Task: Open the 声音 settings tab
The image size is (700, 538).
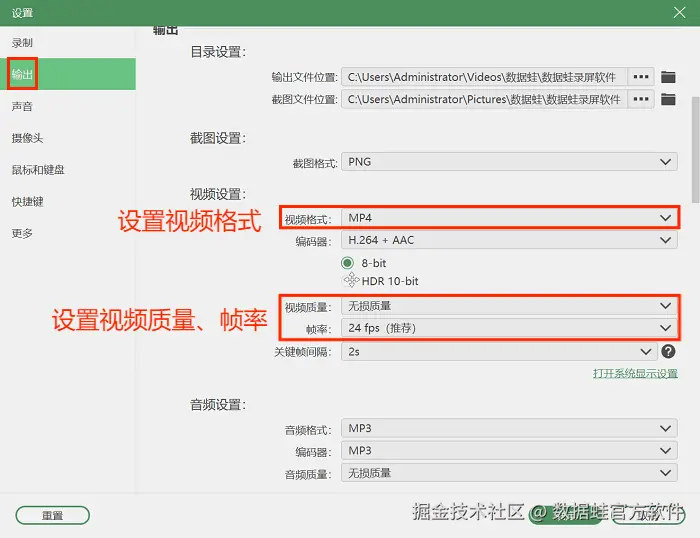Action: 68,106
